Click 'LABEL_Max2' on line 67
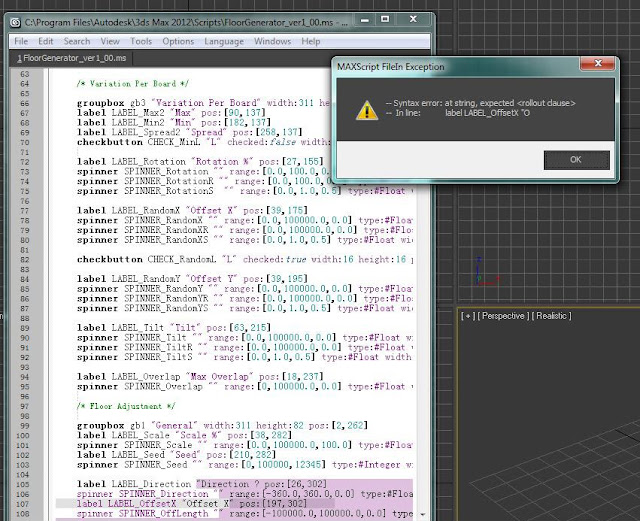Screen dimensions: 640x521 click(x=138, y=113)
